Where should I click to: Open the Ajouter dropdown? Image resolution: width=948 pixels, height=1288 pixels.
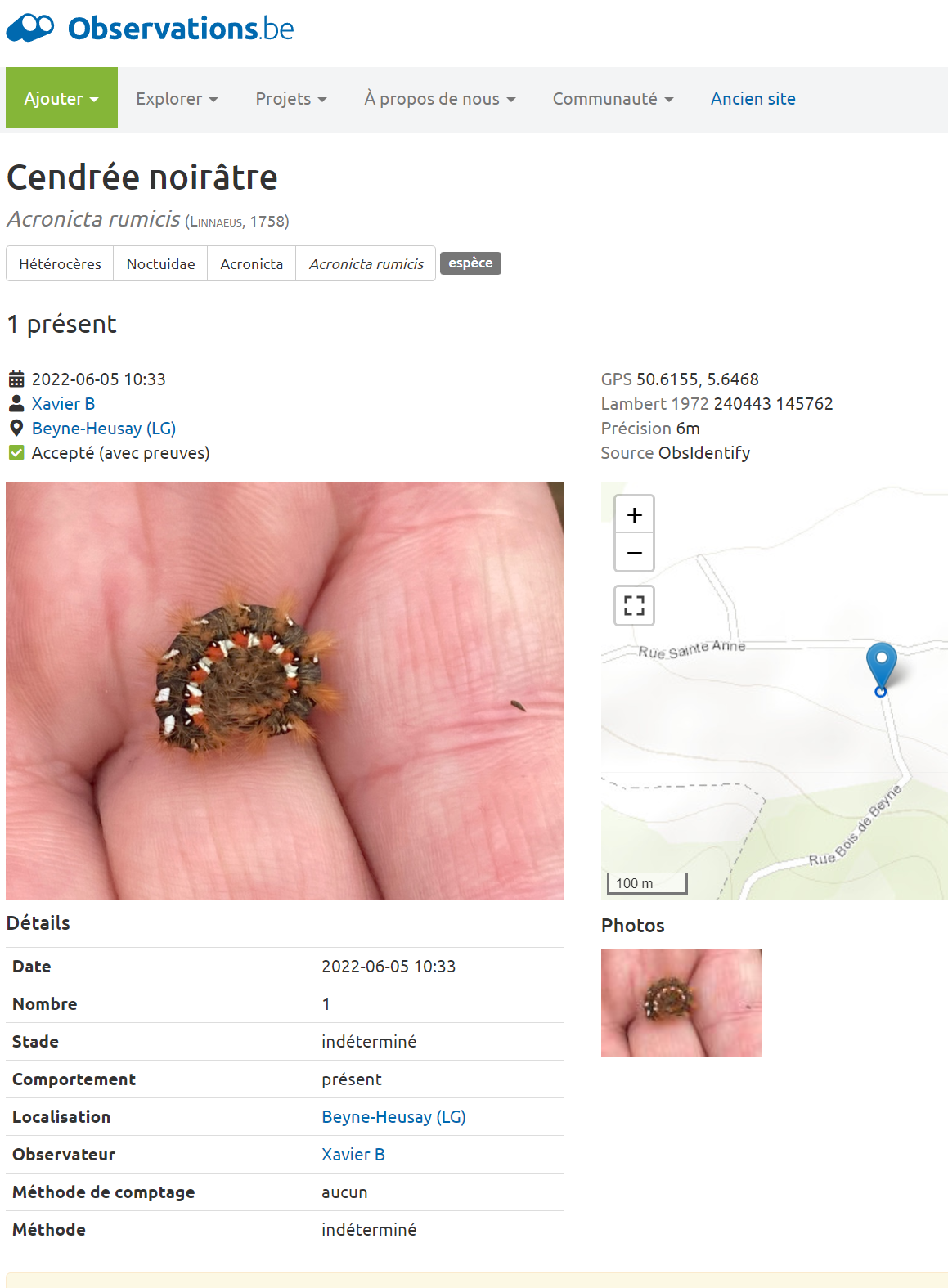click(61, 98)
